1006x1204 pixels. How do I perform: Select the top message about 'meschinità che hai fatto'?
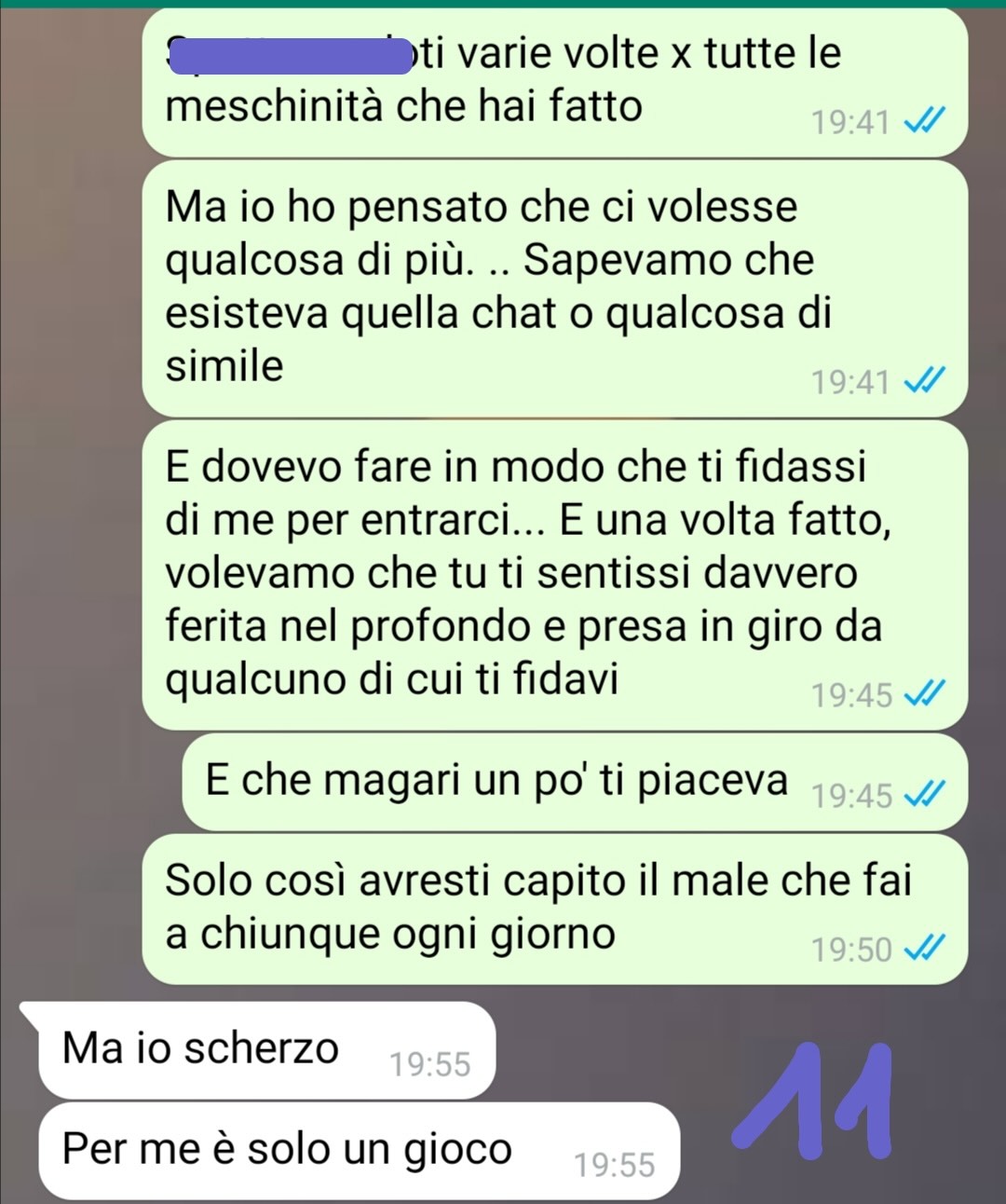555,82
